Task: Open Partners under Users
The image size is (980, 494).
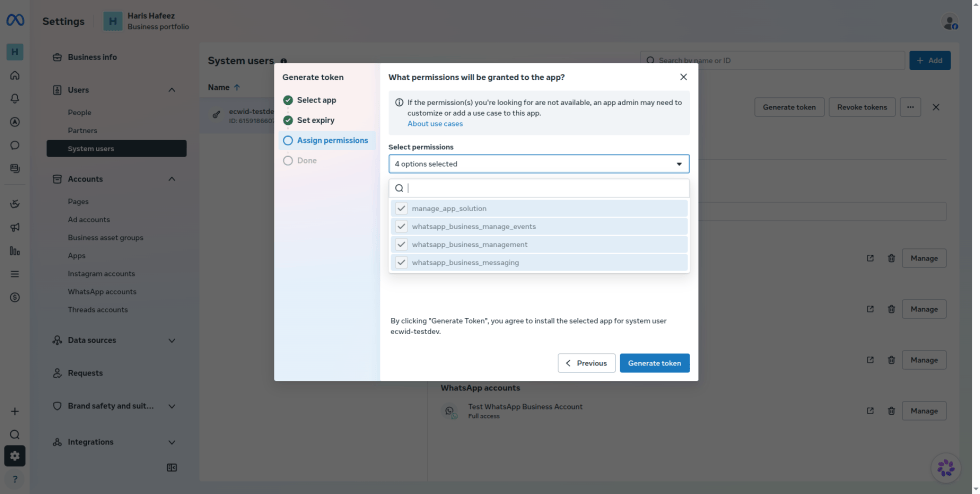Action: pos(82,131)
